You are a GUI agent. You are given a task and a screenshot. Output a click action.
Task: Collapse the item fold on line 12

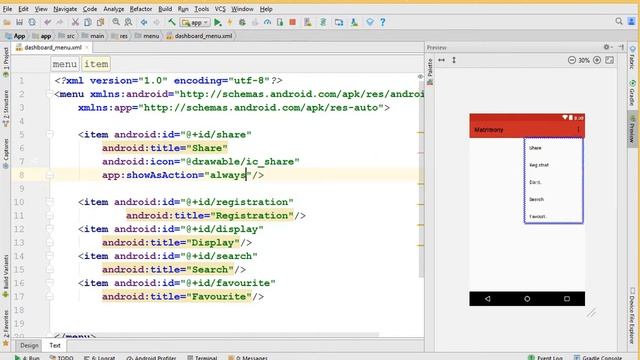pyautogui.click(x=50, y=229)
